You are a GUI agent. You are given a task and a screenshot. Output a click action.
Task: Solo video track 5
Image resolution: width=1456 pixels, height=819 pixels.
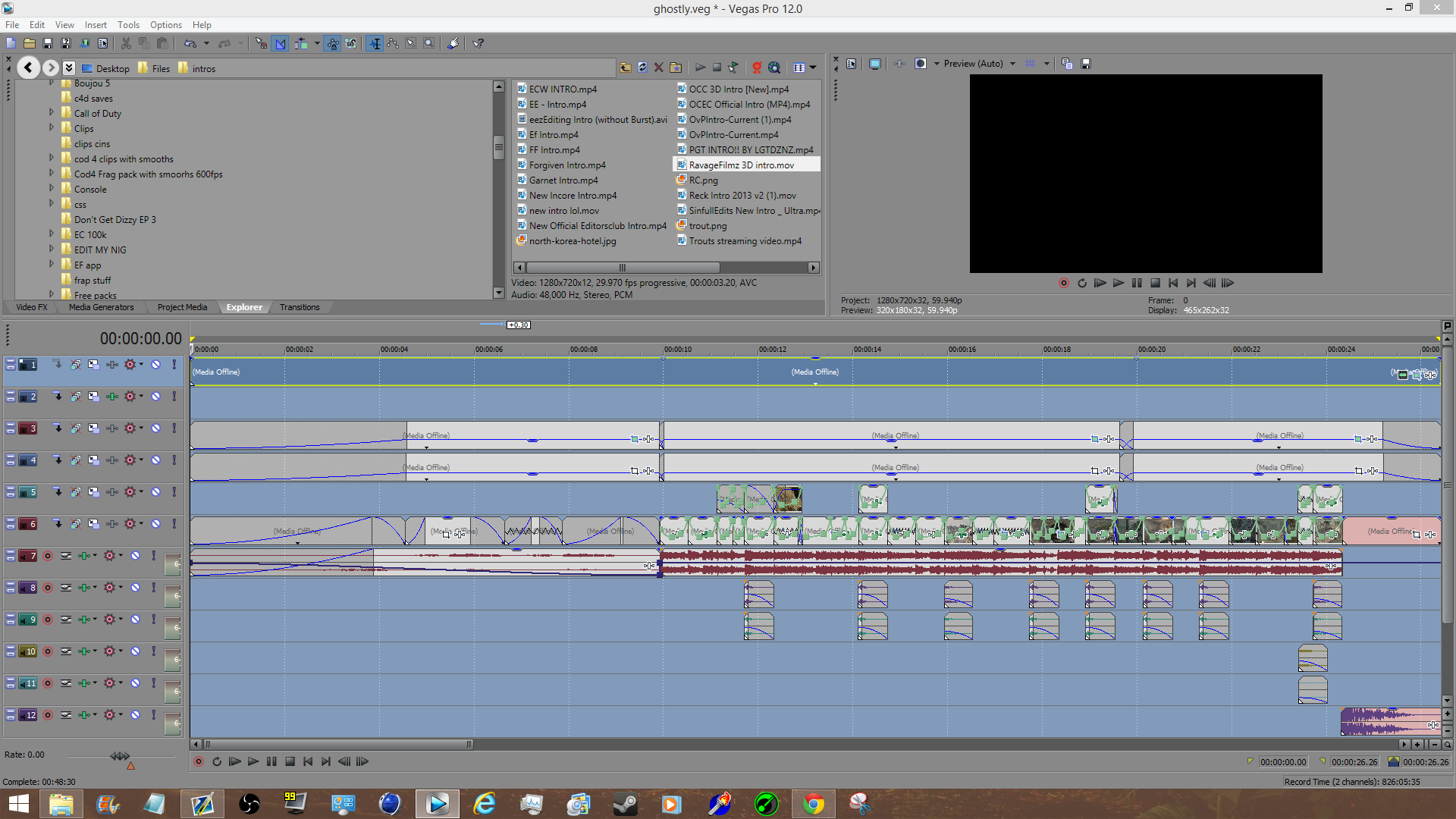174,492
